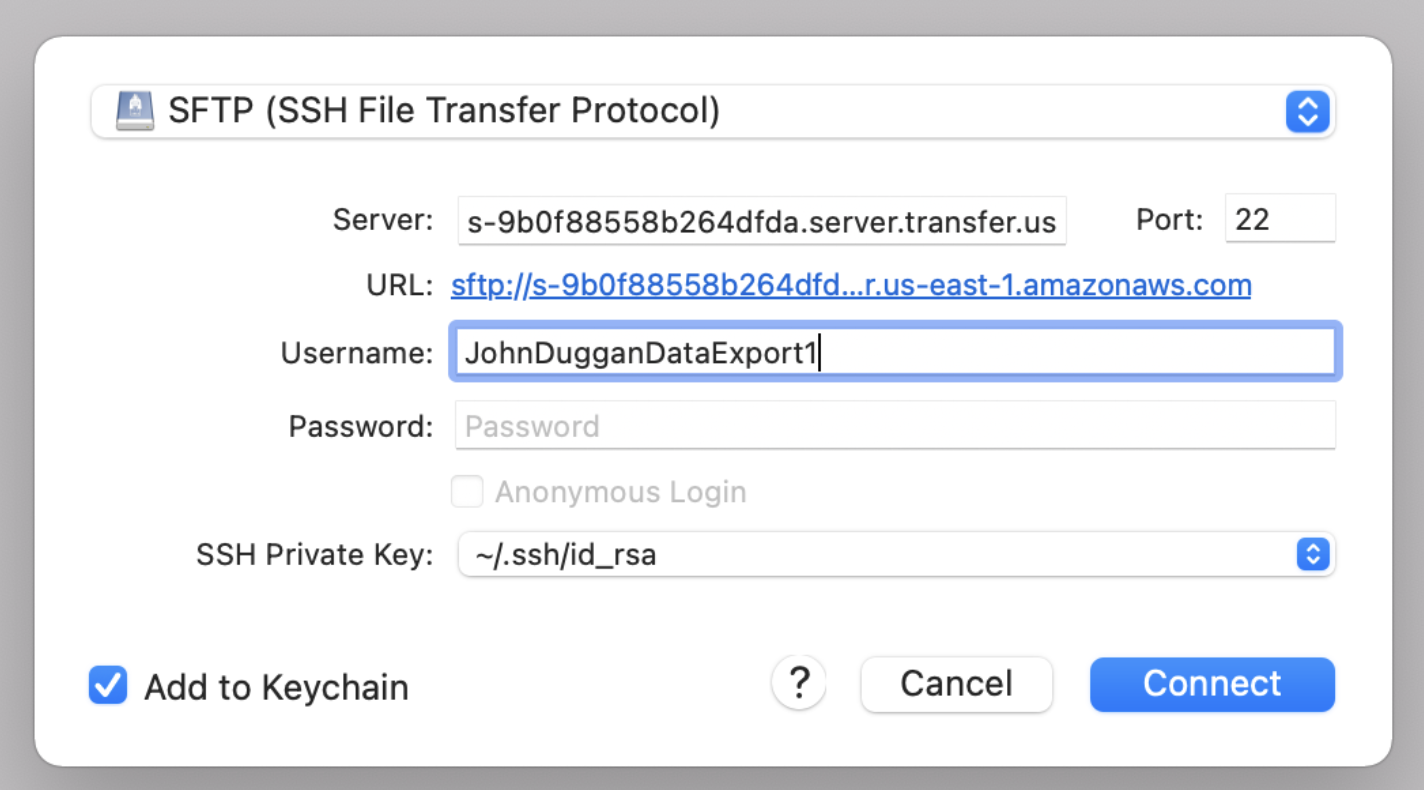Screen dimensions: 1424x790
Task: Click the chevron on the SSH Private Key selector
Action: pos(1313,555)
